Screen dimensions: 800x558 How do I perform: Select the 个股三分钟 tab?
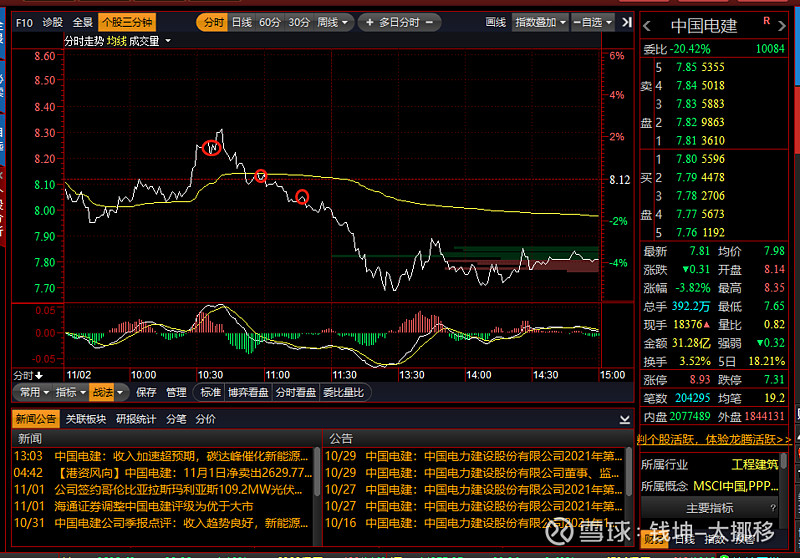point(127,23)
